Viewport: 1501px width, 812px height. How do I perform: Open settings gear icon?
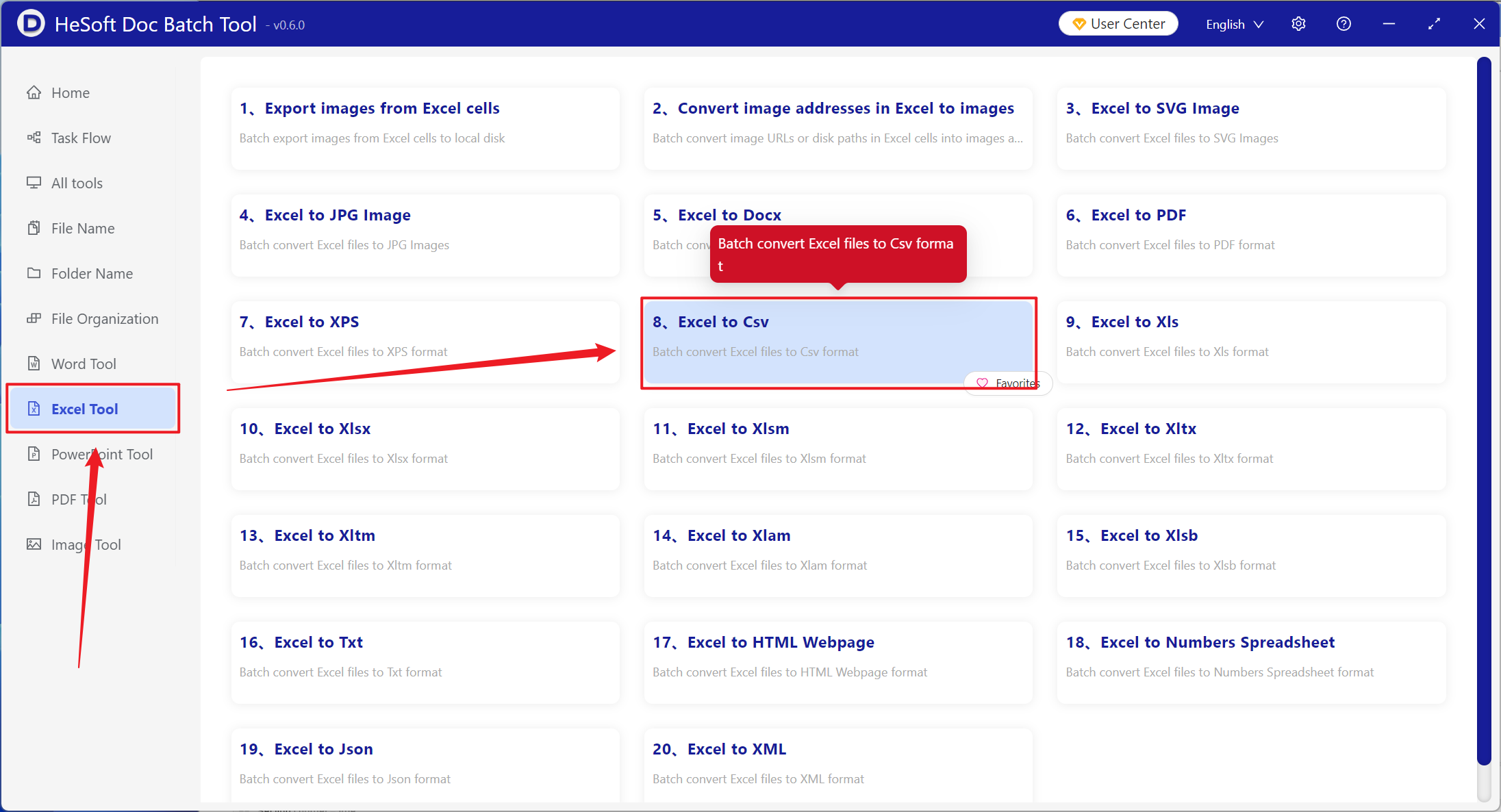[1298, 24]
